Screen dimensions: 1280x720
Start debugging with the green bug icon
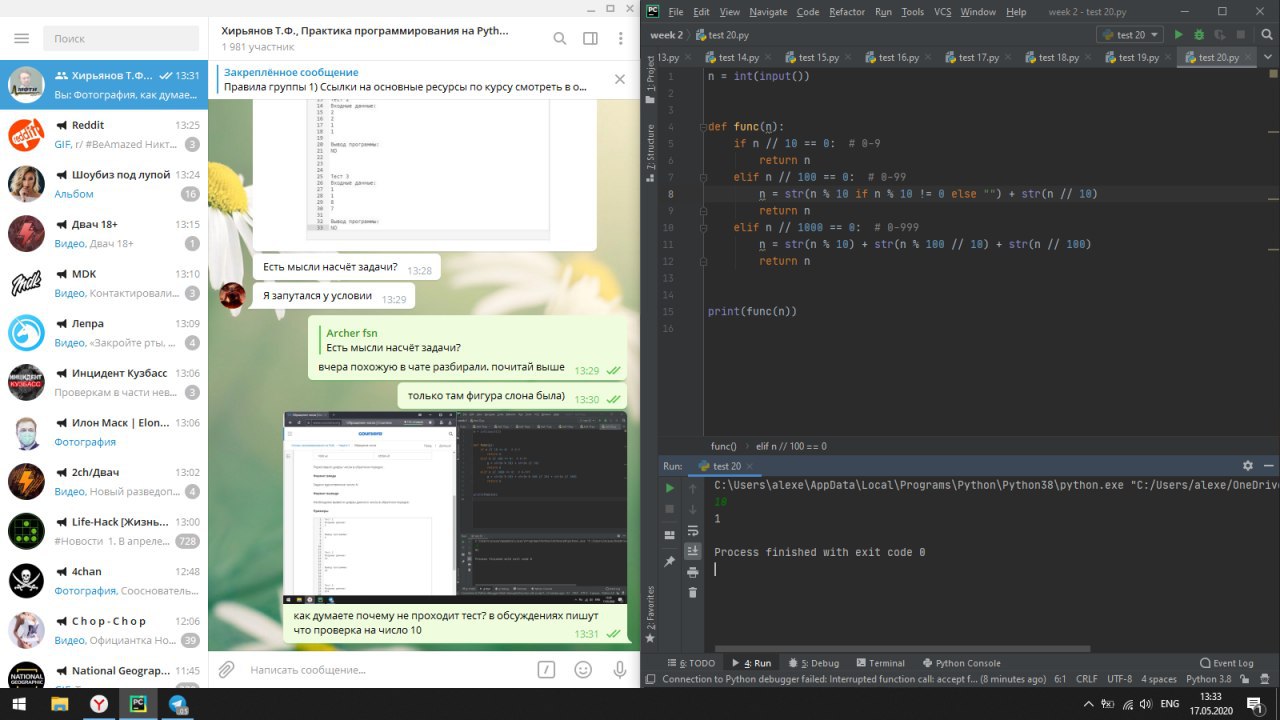pos(1199,35)
